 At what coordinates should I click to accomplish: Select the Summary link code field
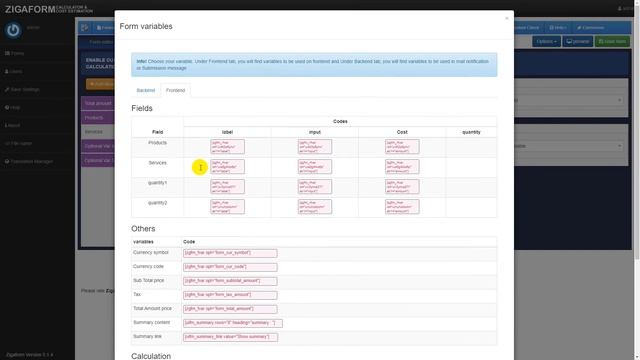point(231,337)
